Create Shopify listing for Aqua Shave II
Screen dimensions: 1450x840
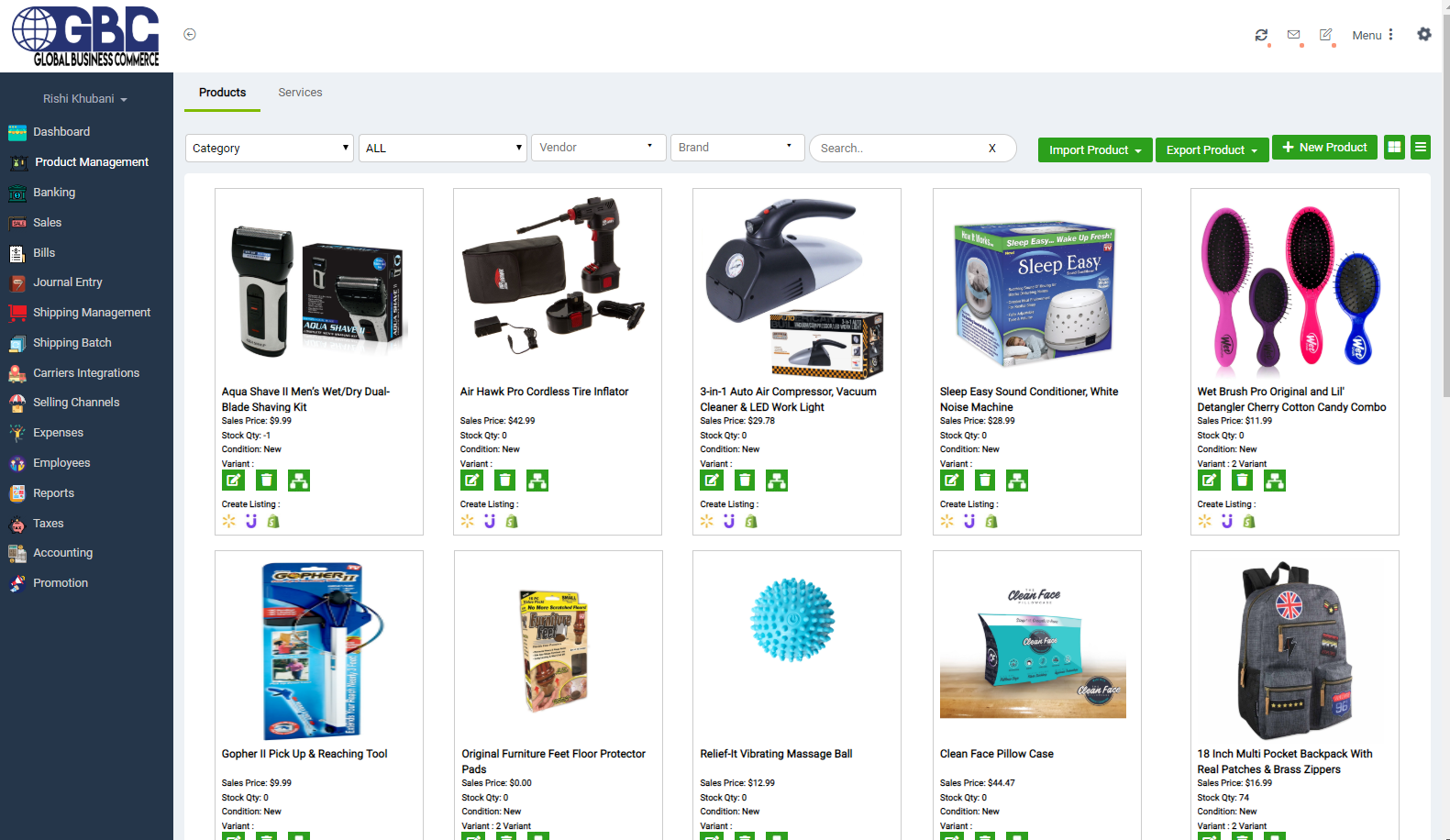point(273,521)
